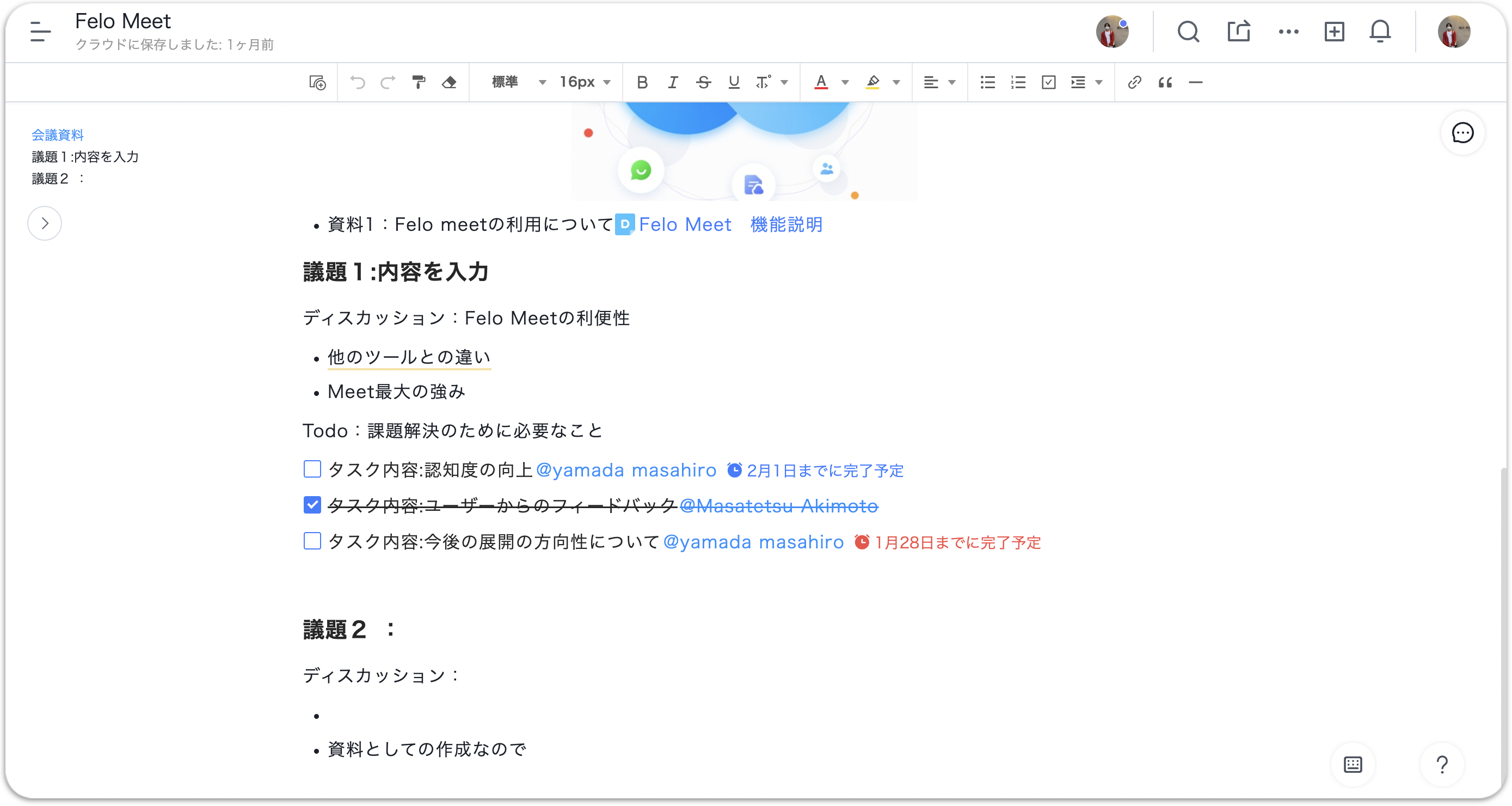
Task: Uncheck the ユーザーからのフィードバック task
Action: (x=312, y=505)
